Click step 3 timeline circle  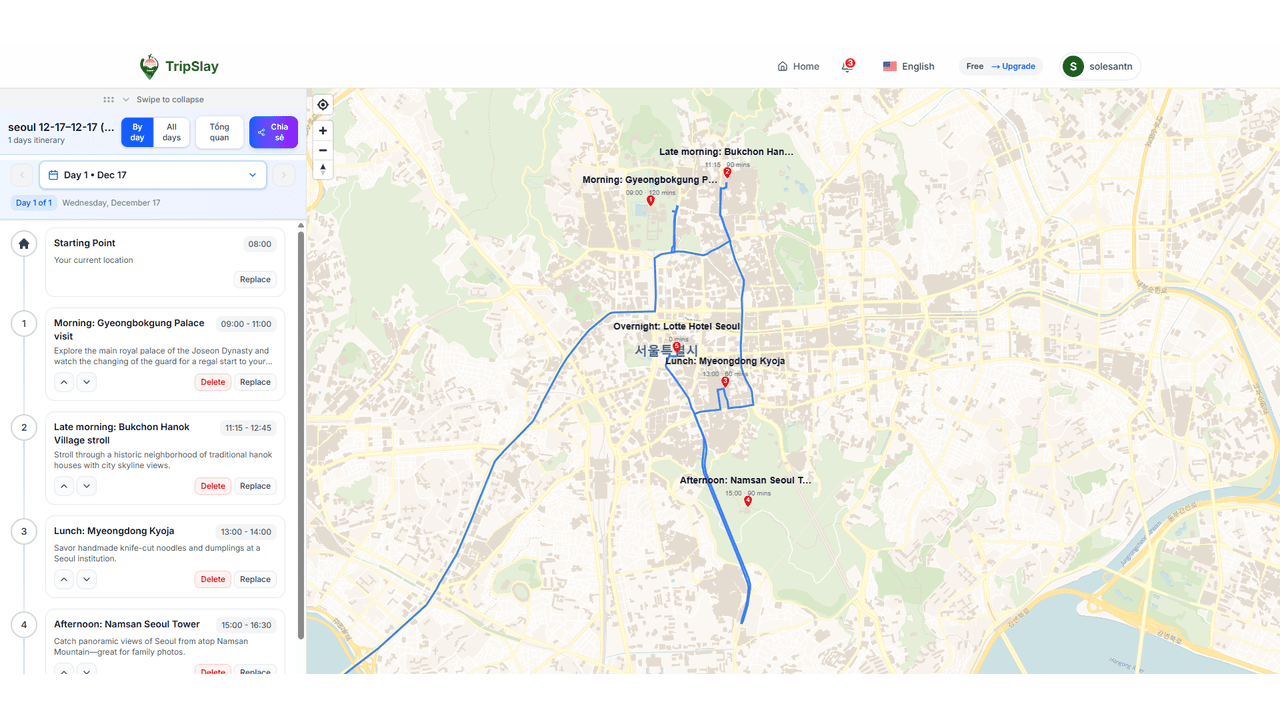pos(24,531)
